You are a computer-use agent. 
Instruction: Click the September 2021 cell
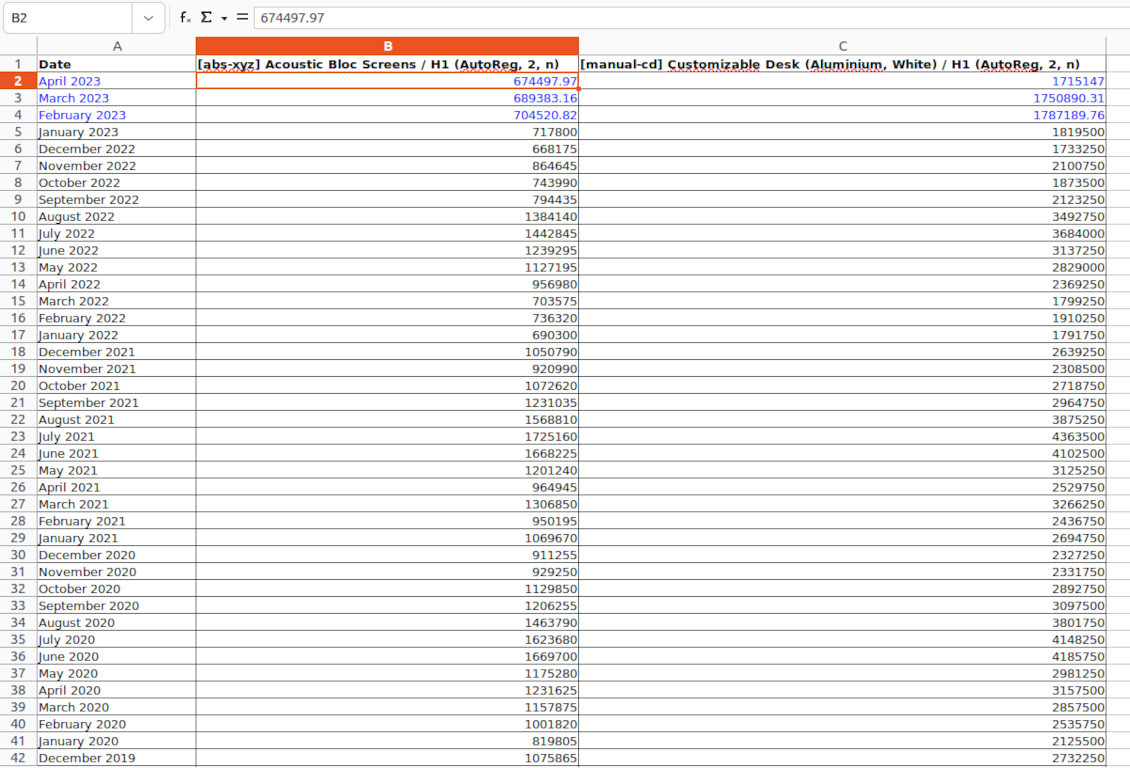tap(117, 403)
